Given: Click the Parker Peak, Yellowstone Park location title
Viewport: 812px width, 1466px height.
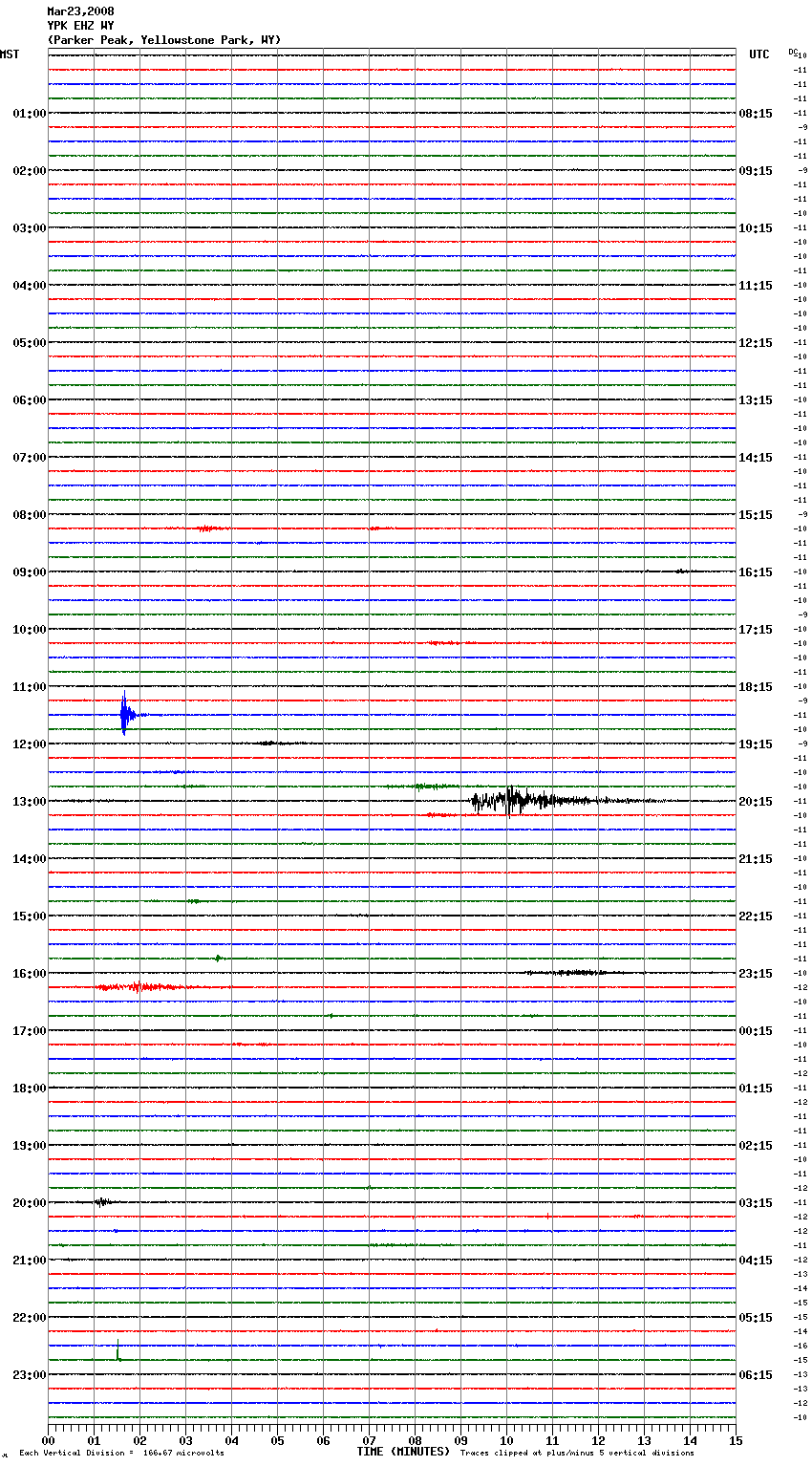Looking at the screenshot, I should click(164, 40).
